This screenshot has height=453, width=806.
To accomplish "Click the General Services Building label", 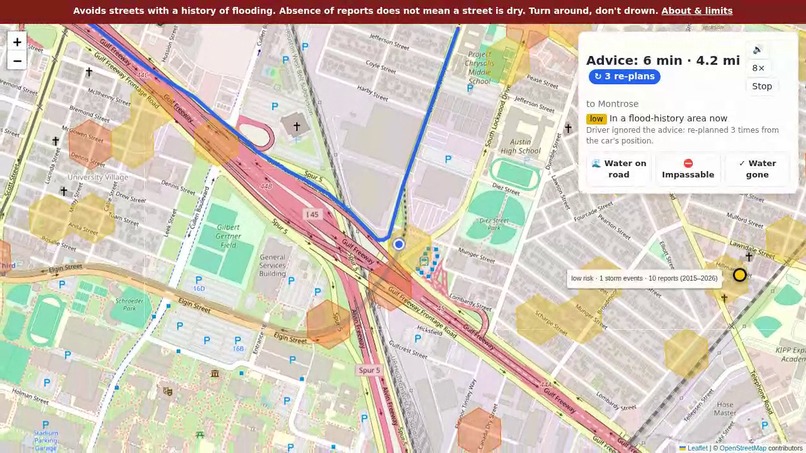I will click(x=272, y=265).
